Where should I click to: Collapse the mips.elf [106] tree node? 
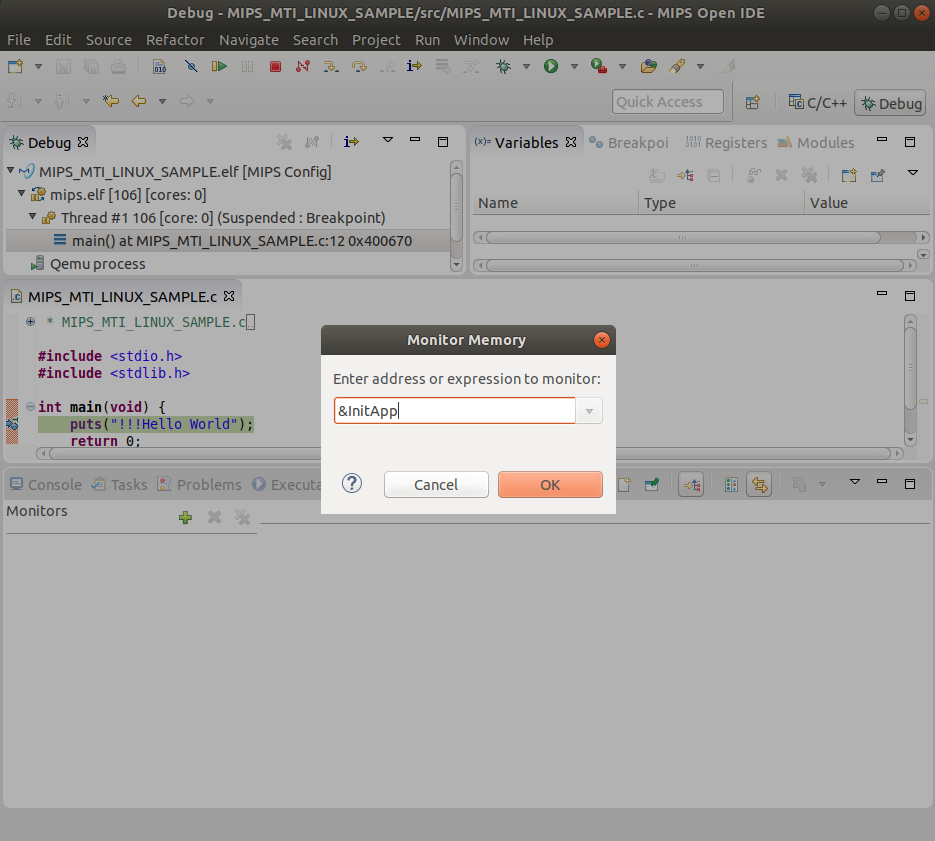tap(21, 194)
